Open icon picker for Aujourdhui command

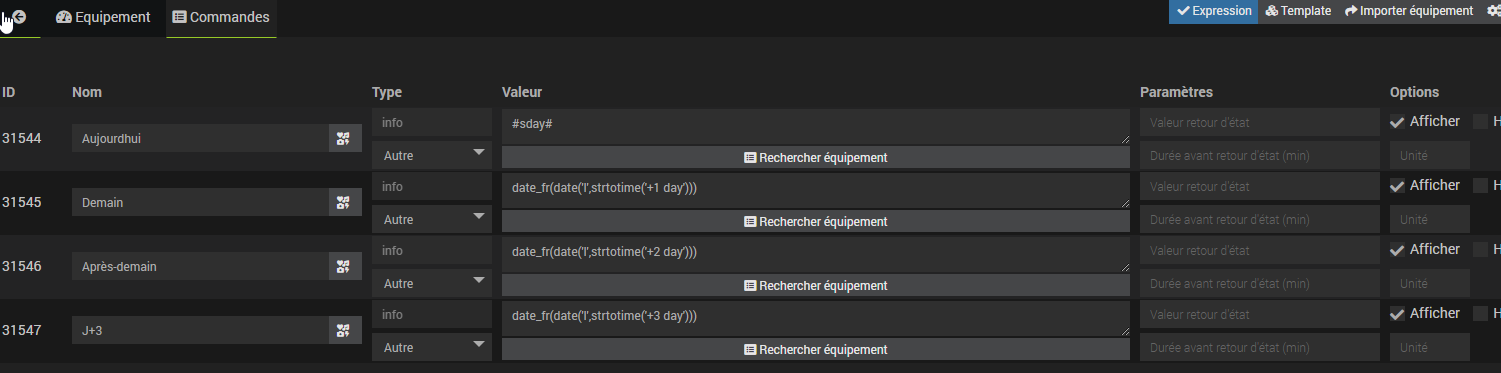(343, 138)
